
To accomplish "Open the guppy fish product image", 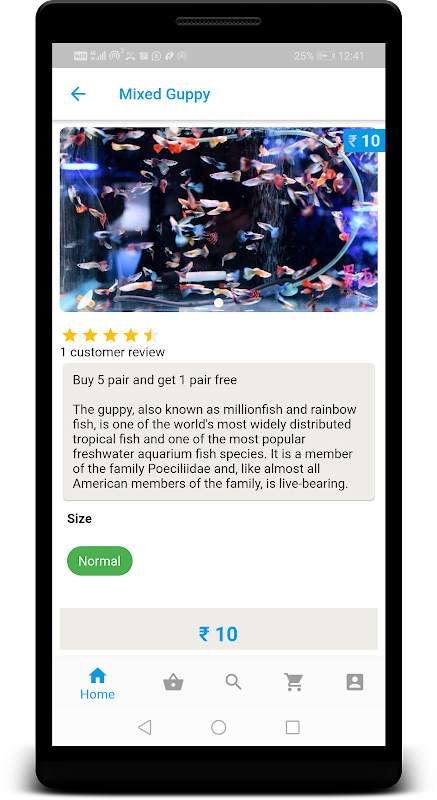I will click(219, 219).
